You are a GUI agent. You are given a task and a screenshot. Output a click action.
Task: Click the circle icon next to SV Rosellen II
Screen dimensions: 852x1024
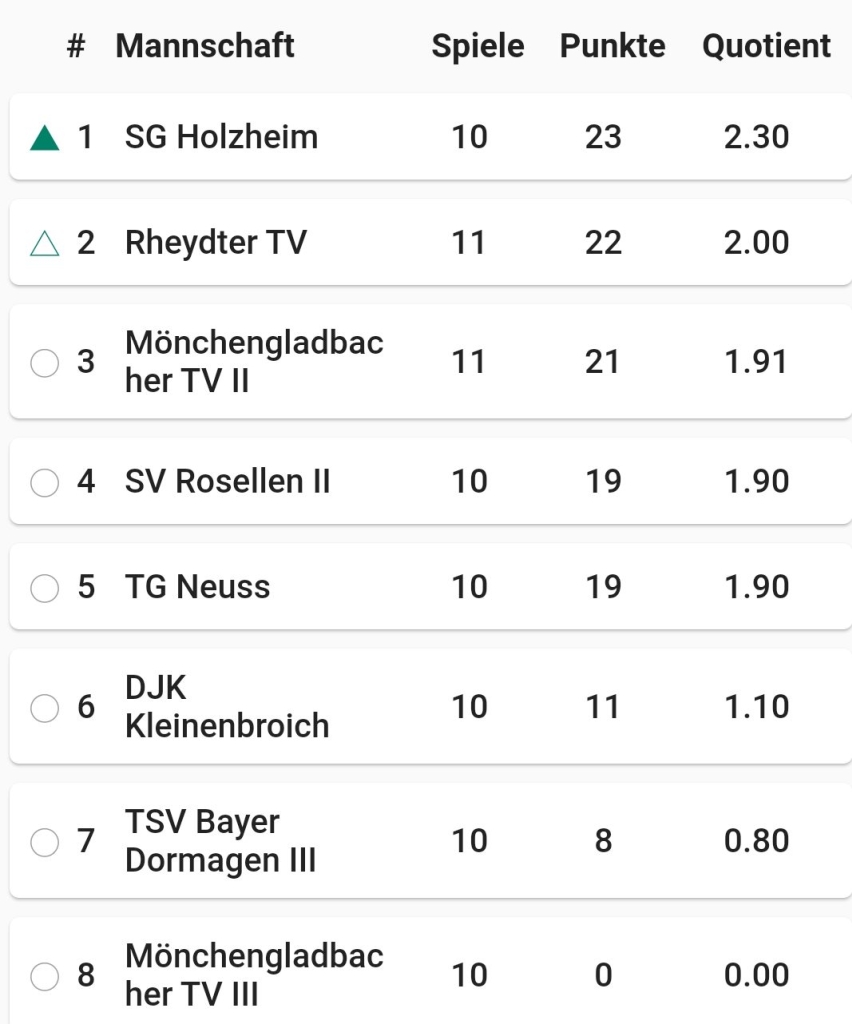point(44,483)
